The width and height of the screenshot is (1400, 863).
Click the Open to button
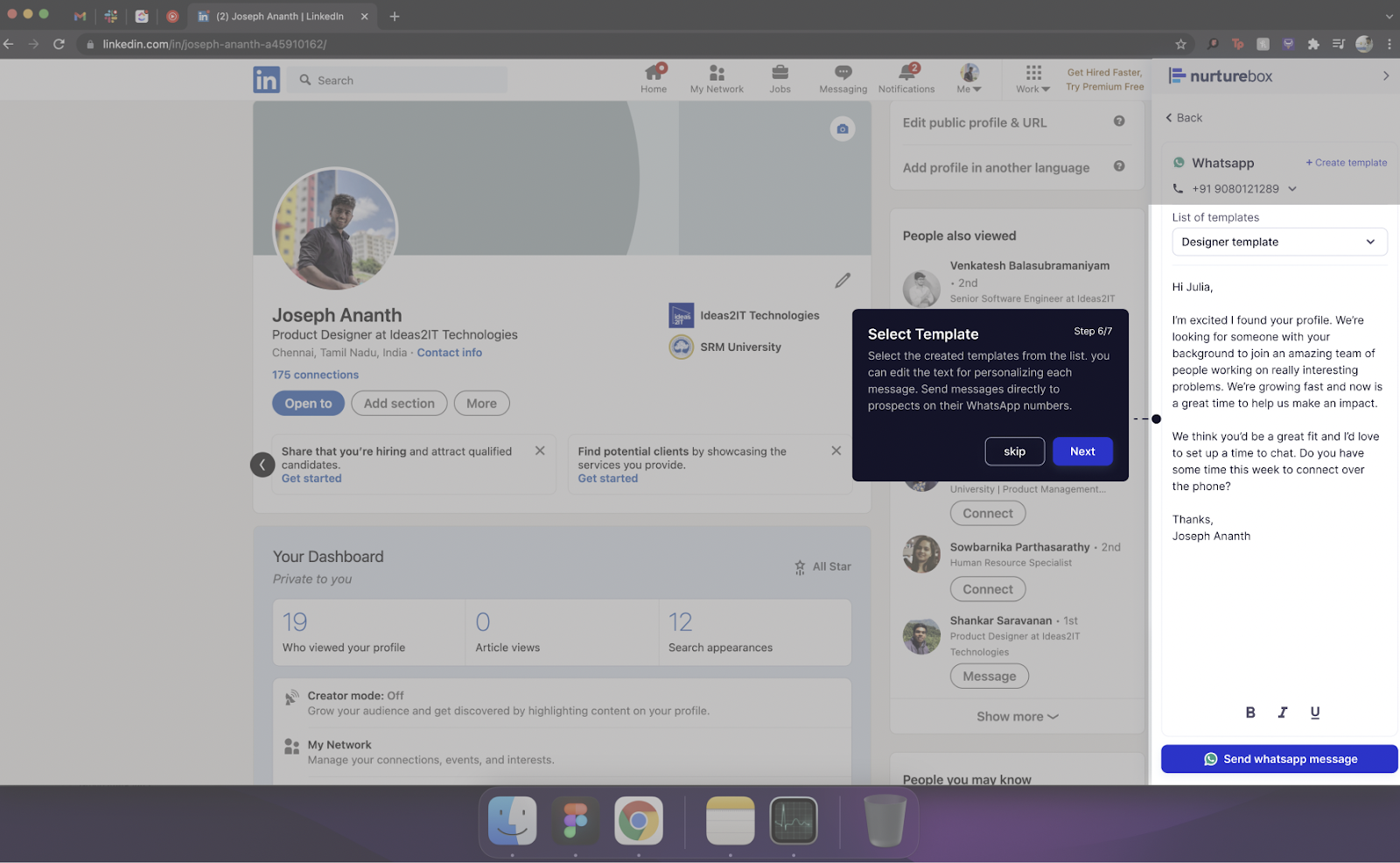(x=308, y=403)
